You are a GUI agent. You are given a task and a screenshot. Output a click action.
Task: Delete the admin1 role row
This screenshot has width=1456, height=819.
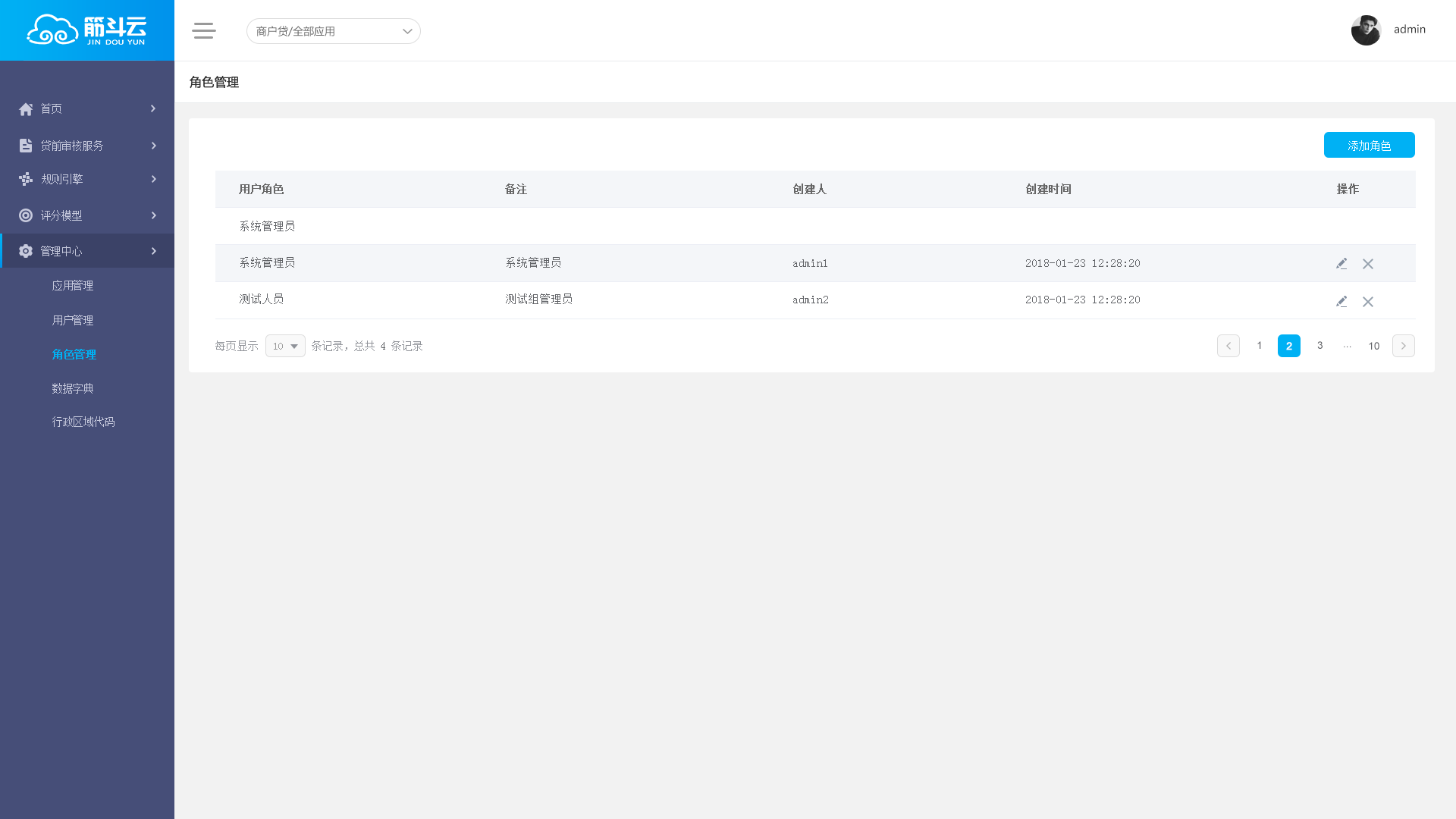(x=1368, y=264)
